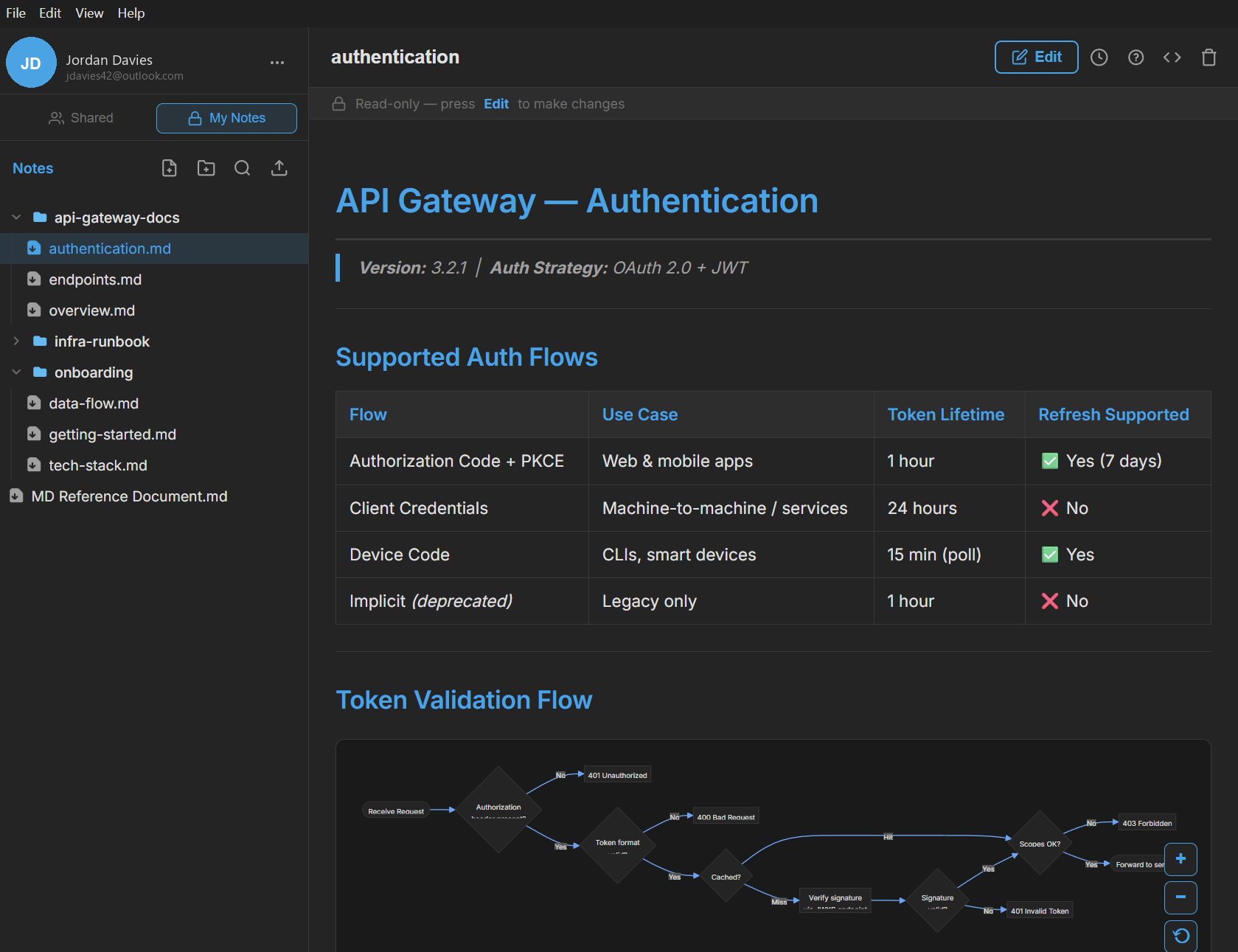Click the upload/export notes icon
This screenshot has width=1238, height=952.
279,168
